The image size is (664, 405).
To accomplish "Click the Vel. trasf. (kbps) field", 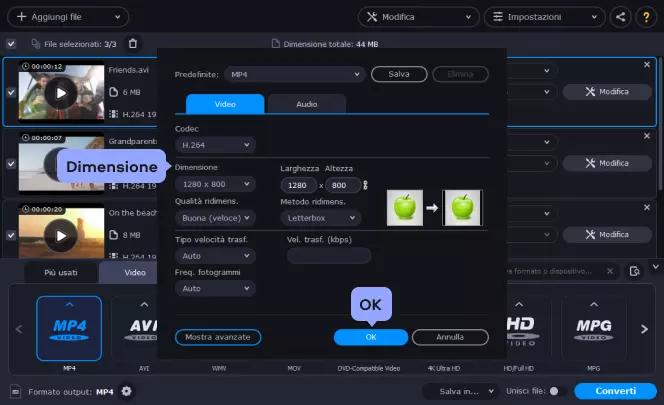I will pyautogui.click(x=329, y=256).
